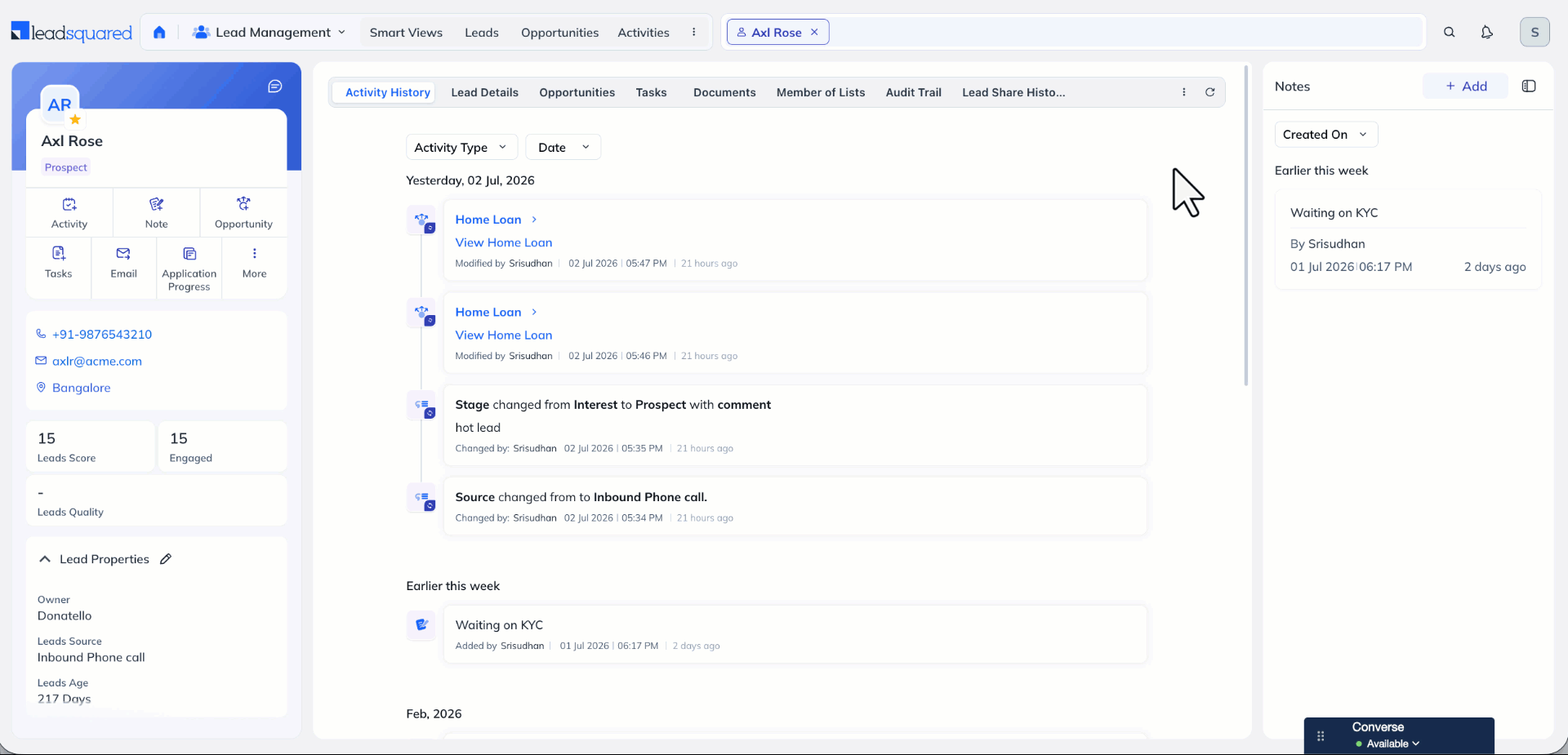Click the Waiting on KYC note icon
This screenshot has width=1568, height=755.
point(421,625)
